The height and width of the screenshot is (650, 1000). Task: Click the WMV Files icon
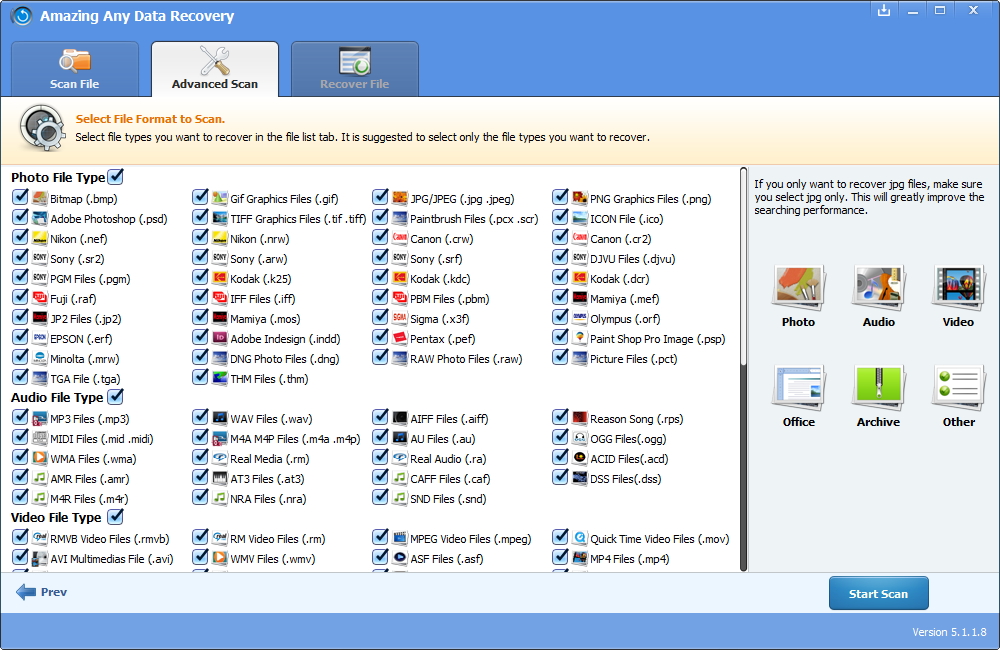220,558
